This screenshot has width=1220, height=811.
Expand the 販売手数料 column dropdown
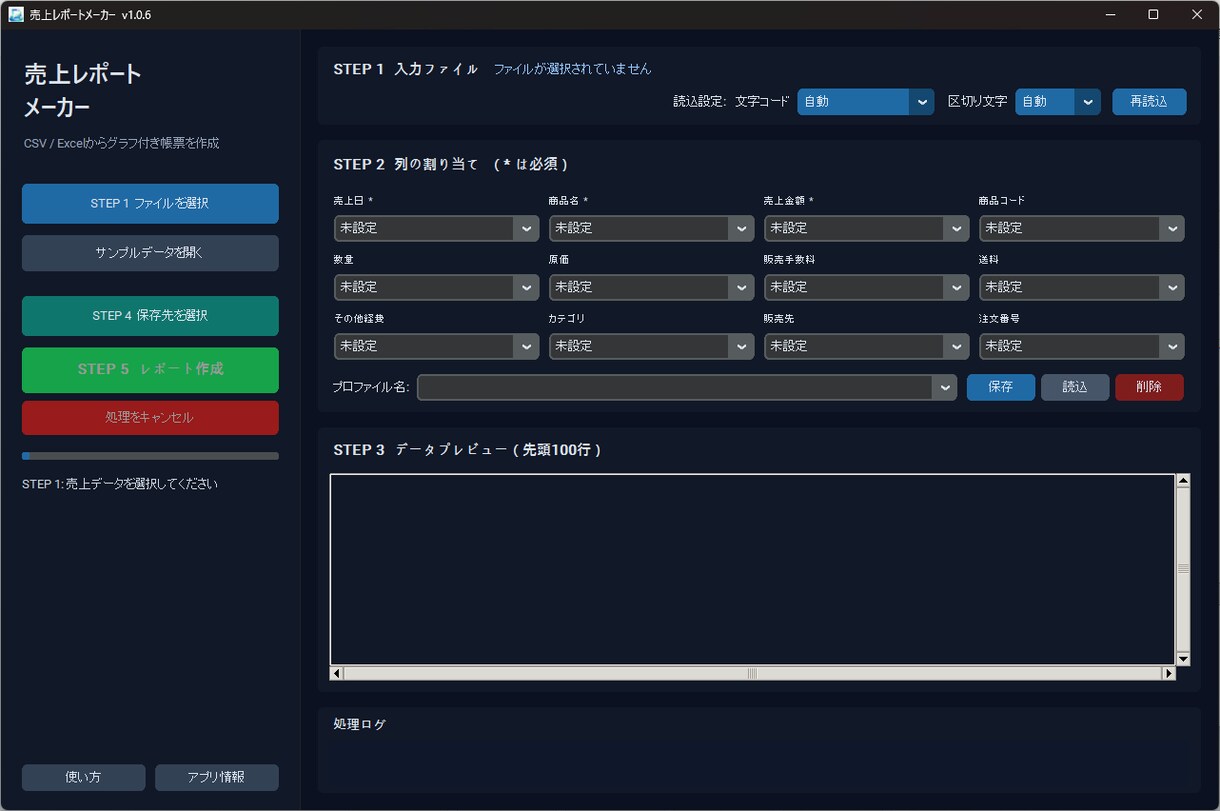(x=866, y=287)
